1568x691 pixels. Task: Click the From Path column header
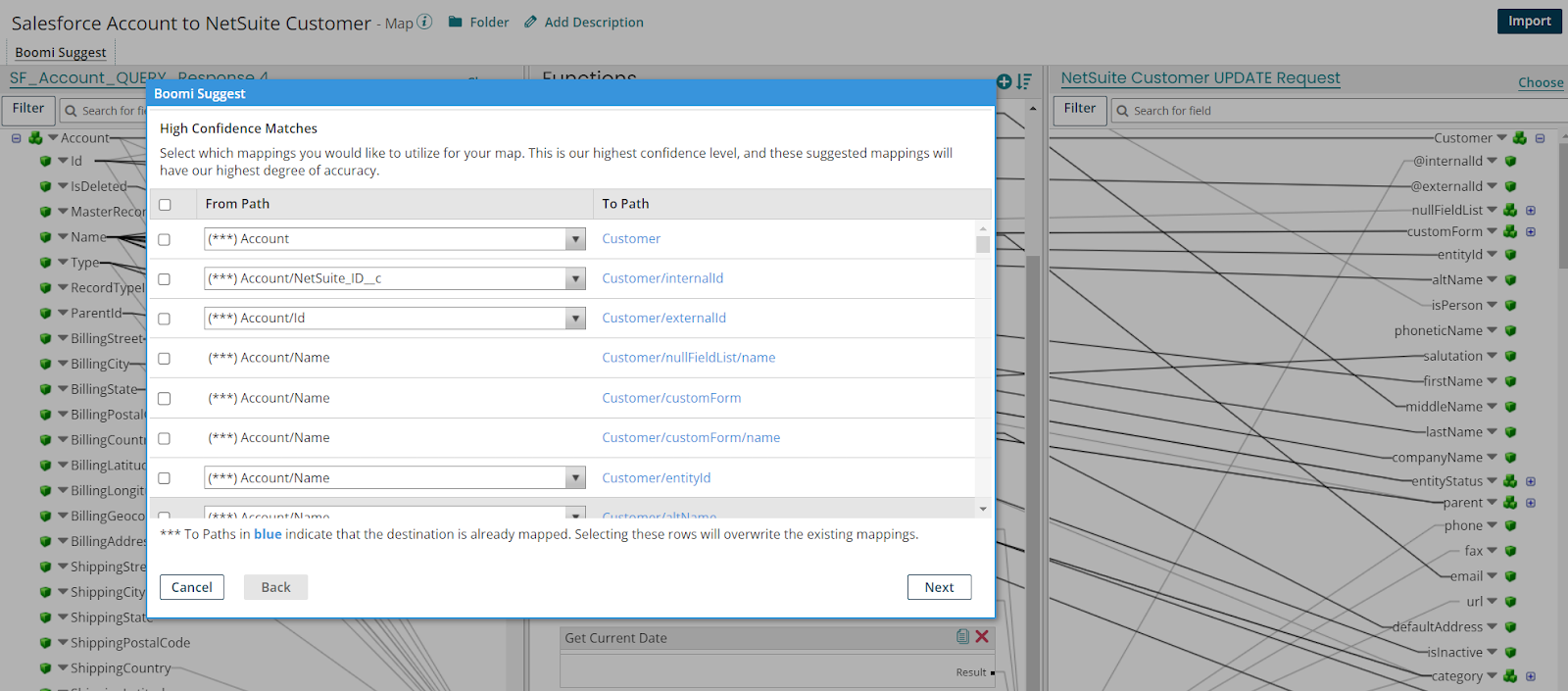click(x=394, y=204)
